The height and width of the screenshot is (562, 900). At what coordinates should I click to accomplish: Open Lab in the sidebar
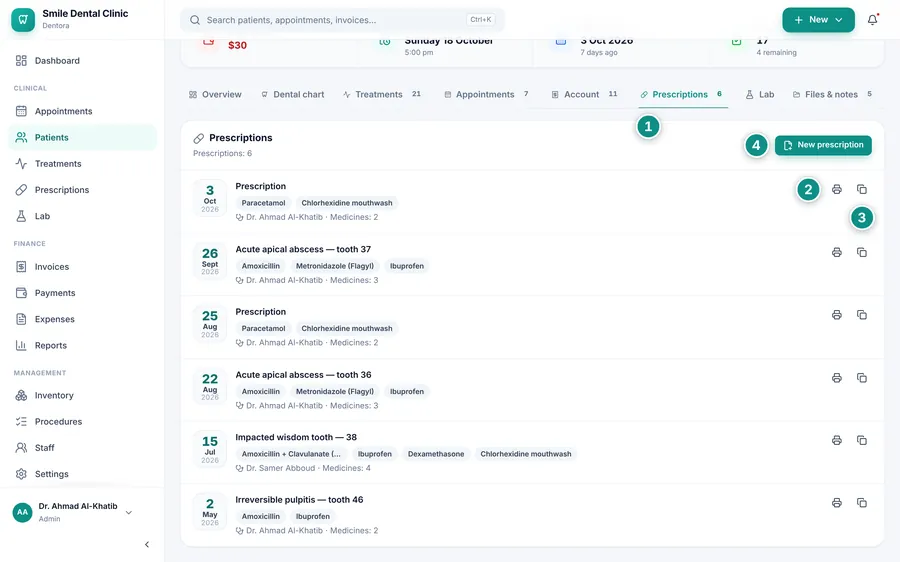pos(82,216)
